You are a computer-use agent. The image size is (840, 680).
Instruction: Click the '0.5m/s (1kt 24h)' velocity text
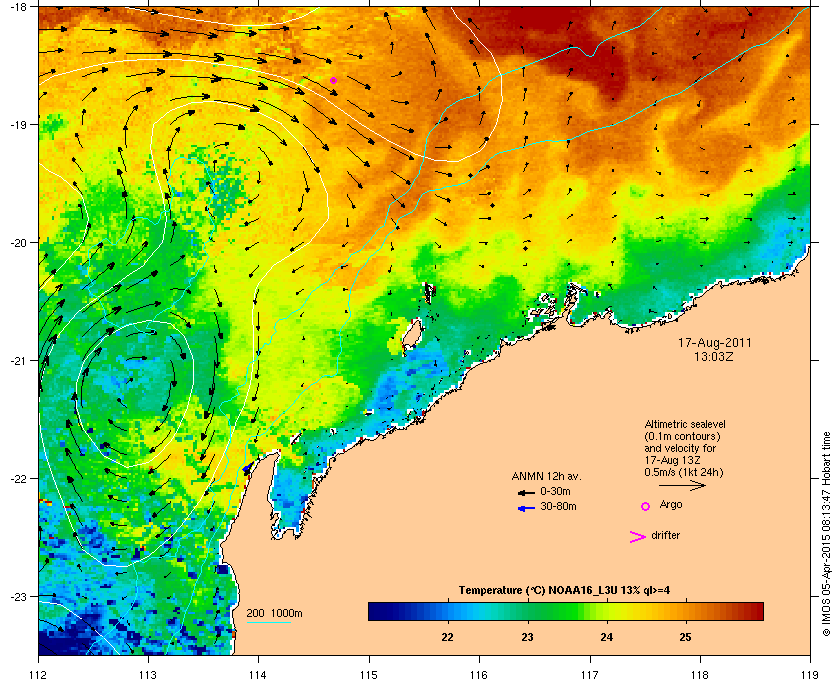684,473
